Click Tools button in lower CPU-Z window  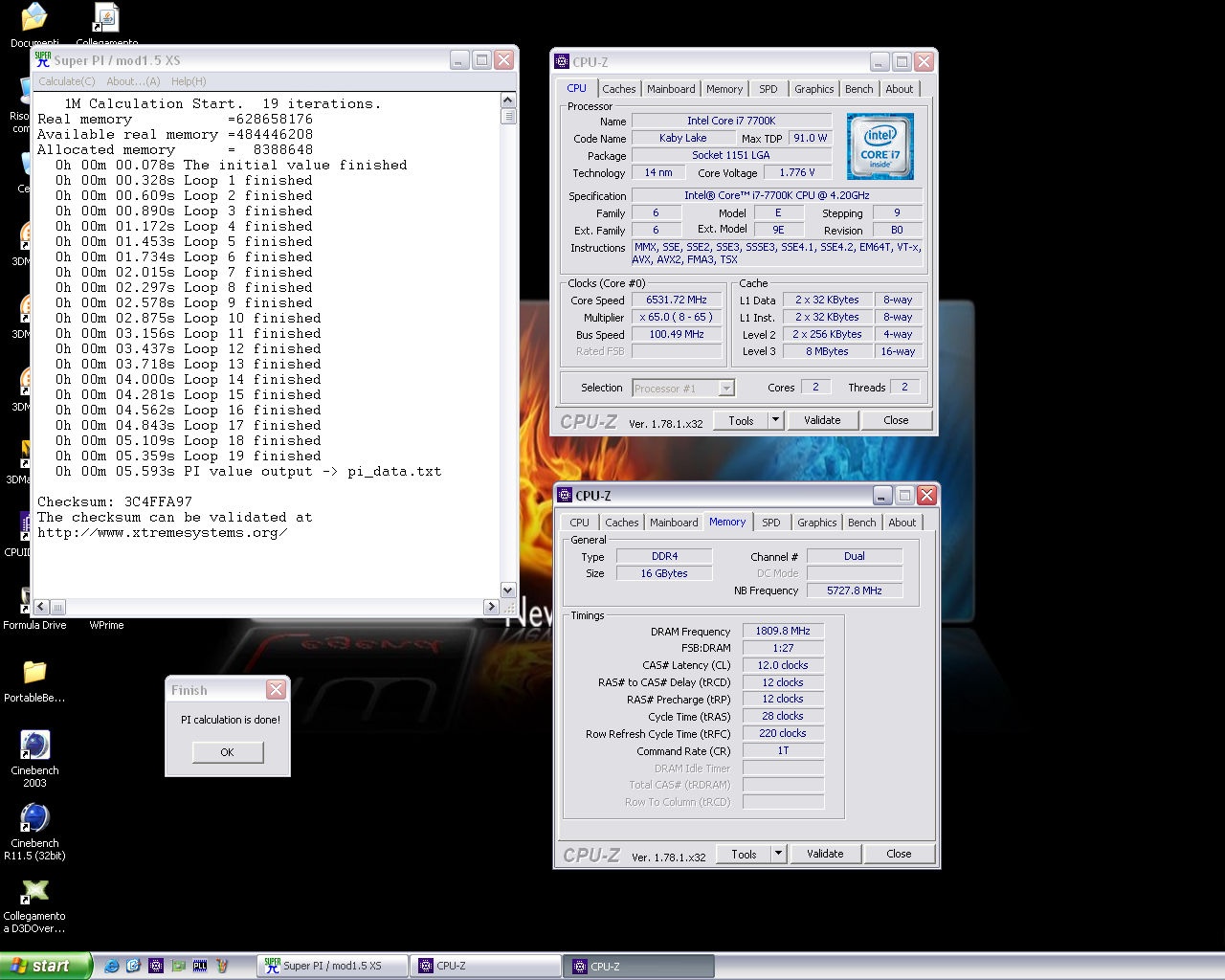745,854
